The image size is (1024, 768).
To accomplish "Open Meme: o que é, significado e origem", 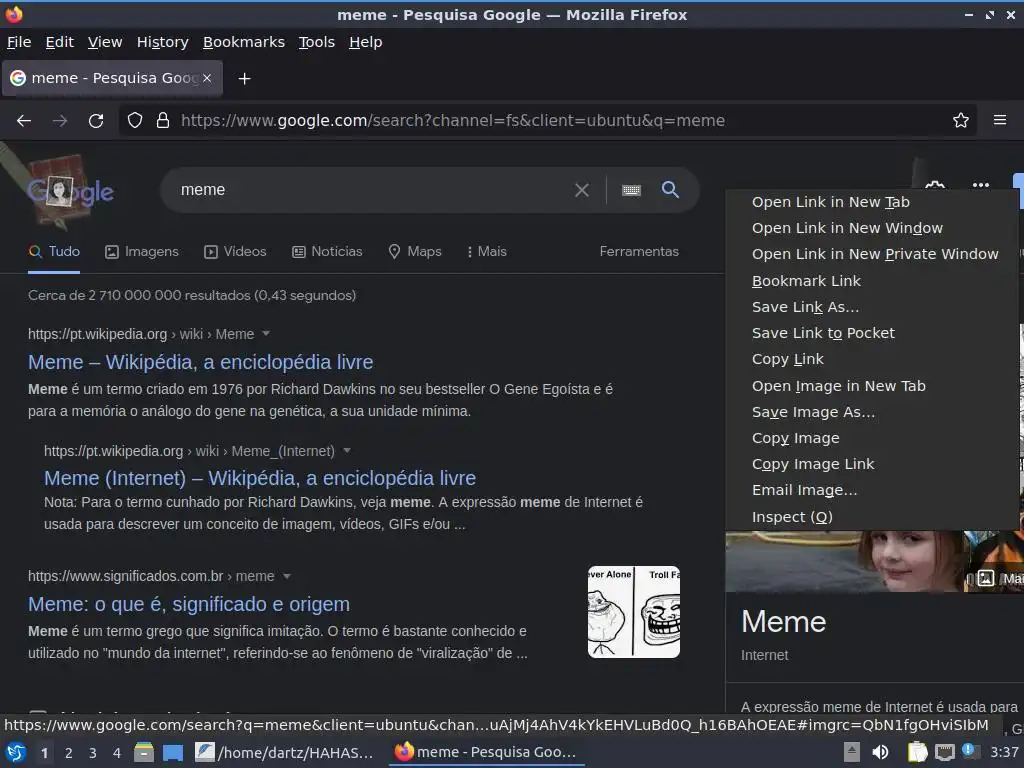I will pos(189,604).
